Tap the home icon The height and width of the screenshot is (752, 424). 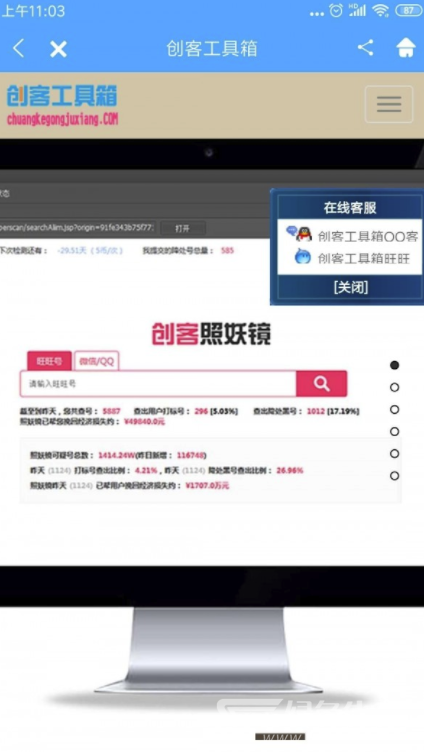click(405, 47)
